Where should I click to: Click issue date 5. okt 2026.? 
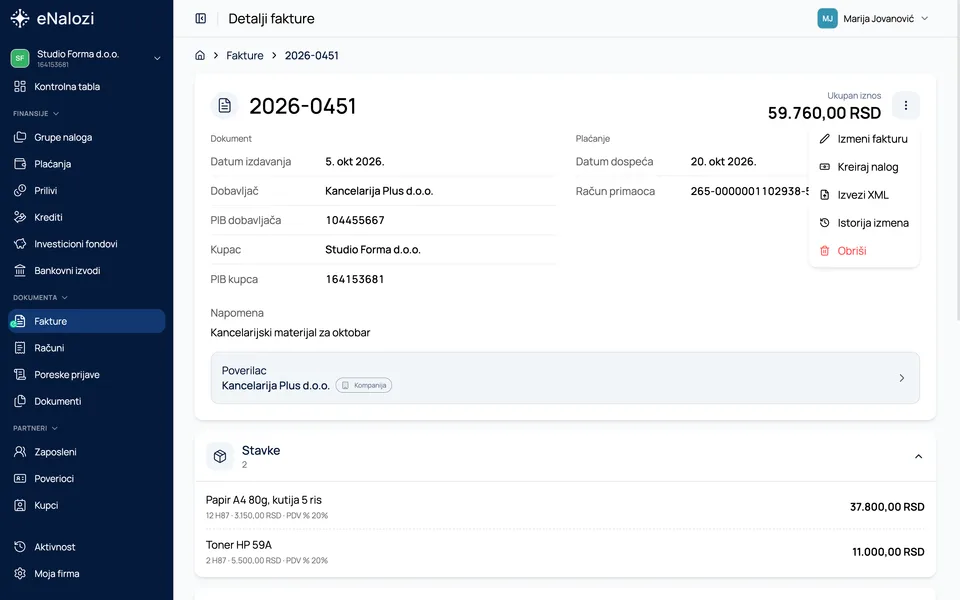(x=355, y=162)
